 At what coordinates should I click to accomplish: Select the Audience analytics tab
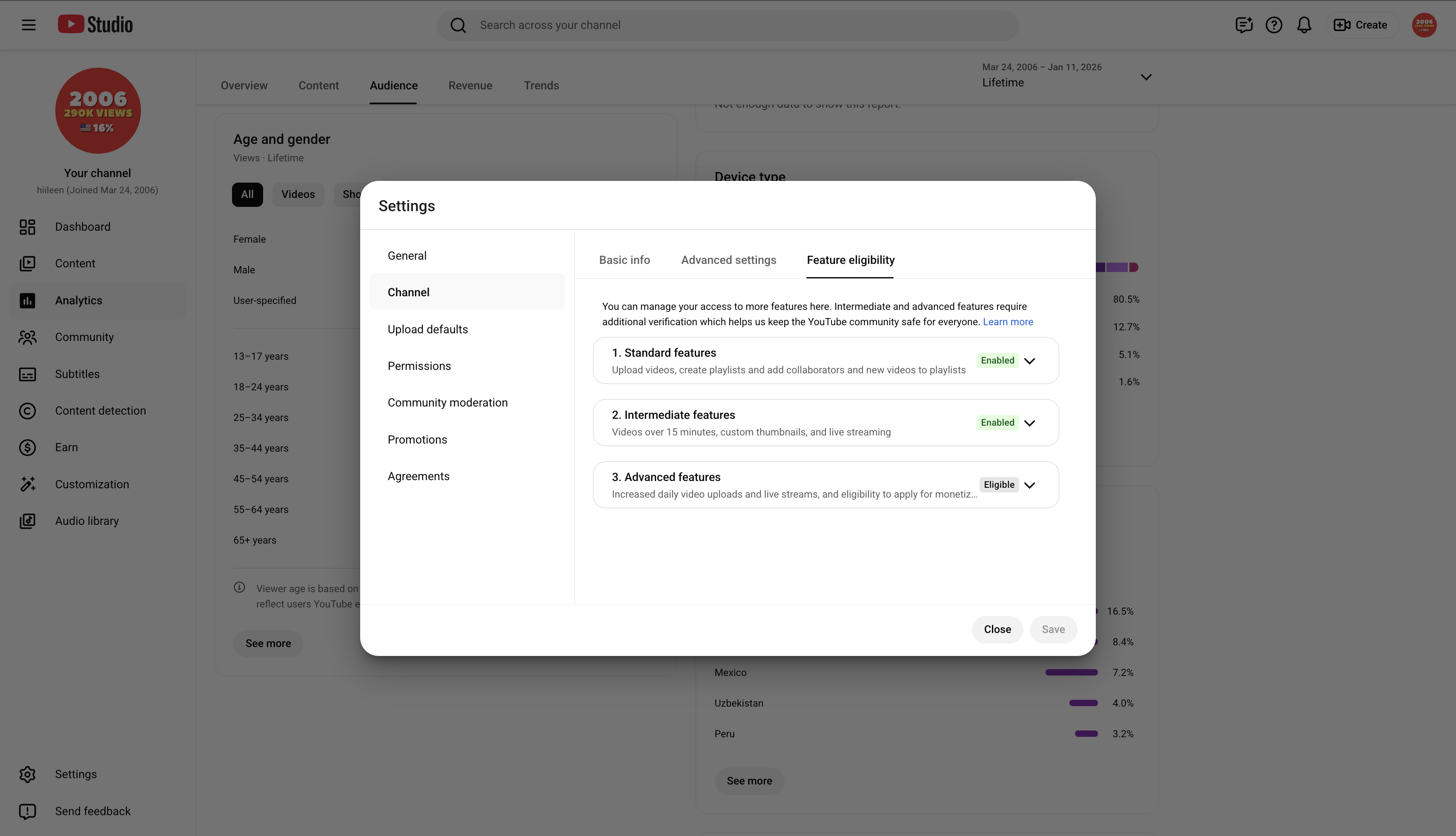(x=394, y=86)
